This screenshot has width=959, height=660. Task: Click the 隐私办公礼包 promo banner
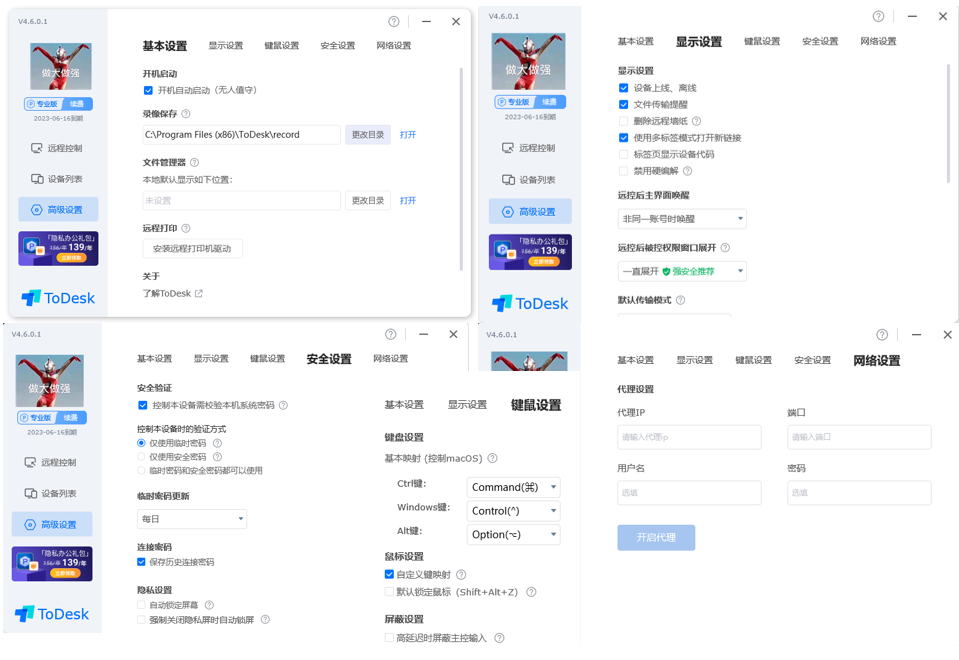coord(58,249)
